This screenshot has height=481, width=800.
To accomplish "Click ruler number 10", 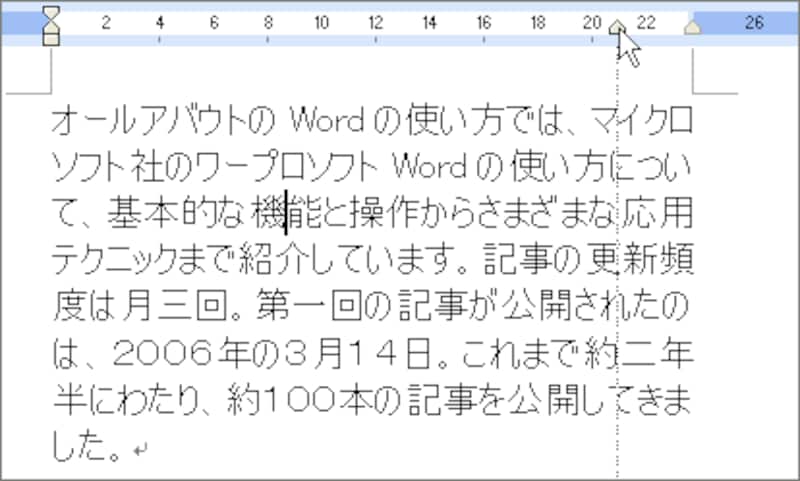I will click(321, 22).
